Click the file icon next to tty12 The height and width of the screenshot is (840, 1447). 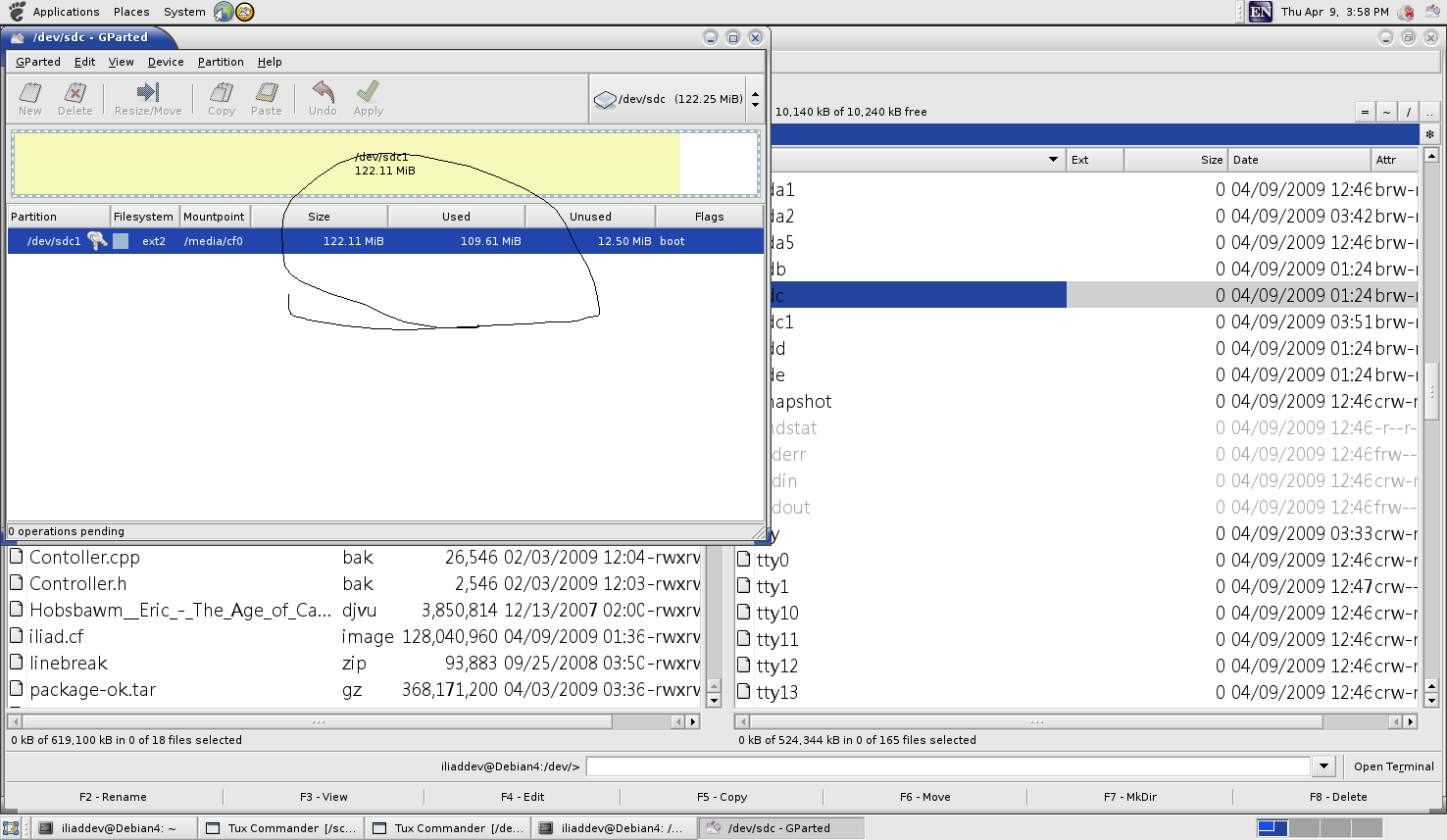point(744,666)
